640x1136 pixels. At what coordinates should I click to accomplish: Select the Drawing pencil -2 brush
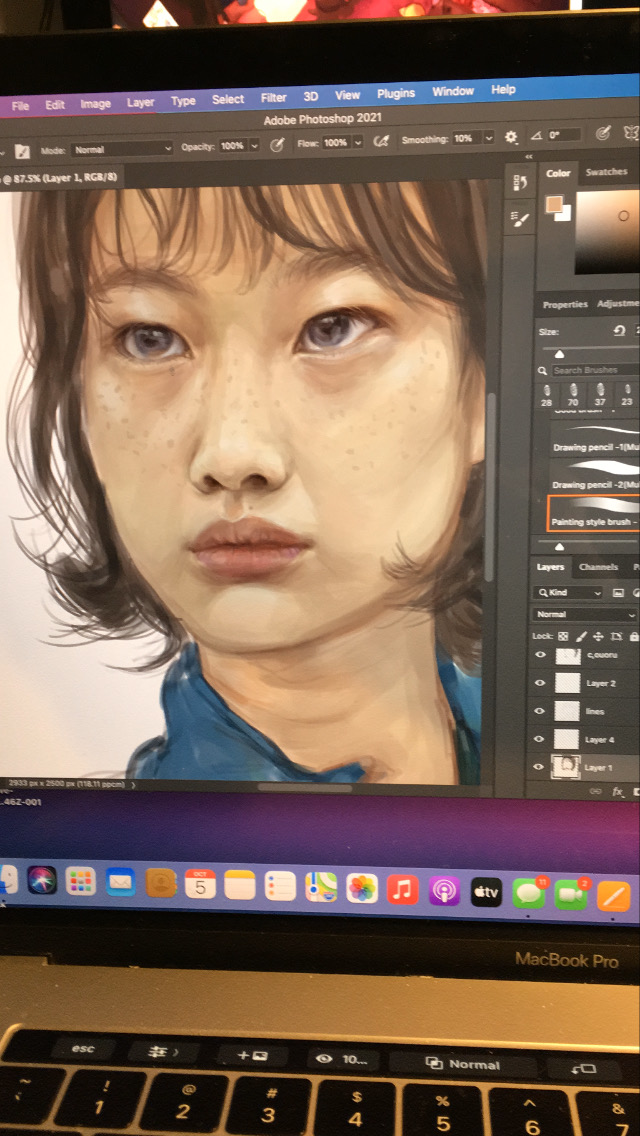coord(594,475)
